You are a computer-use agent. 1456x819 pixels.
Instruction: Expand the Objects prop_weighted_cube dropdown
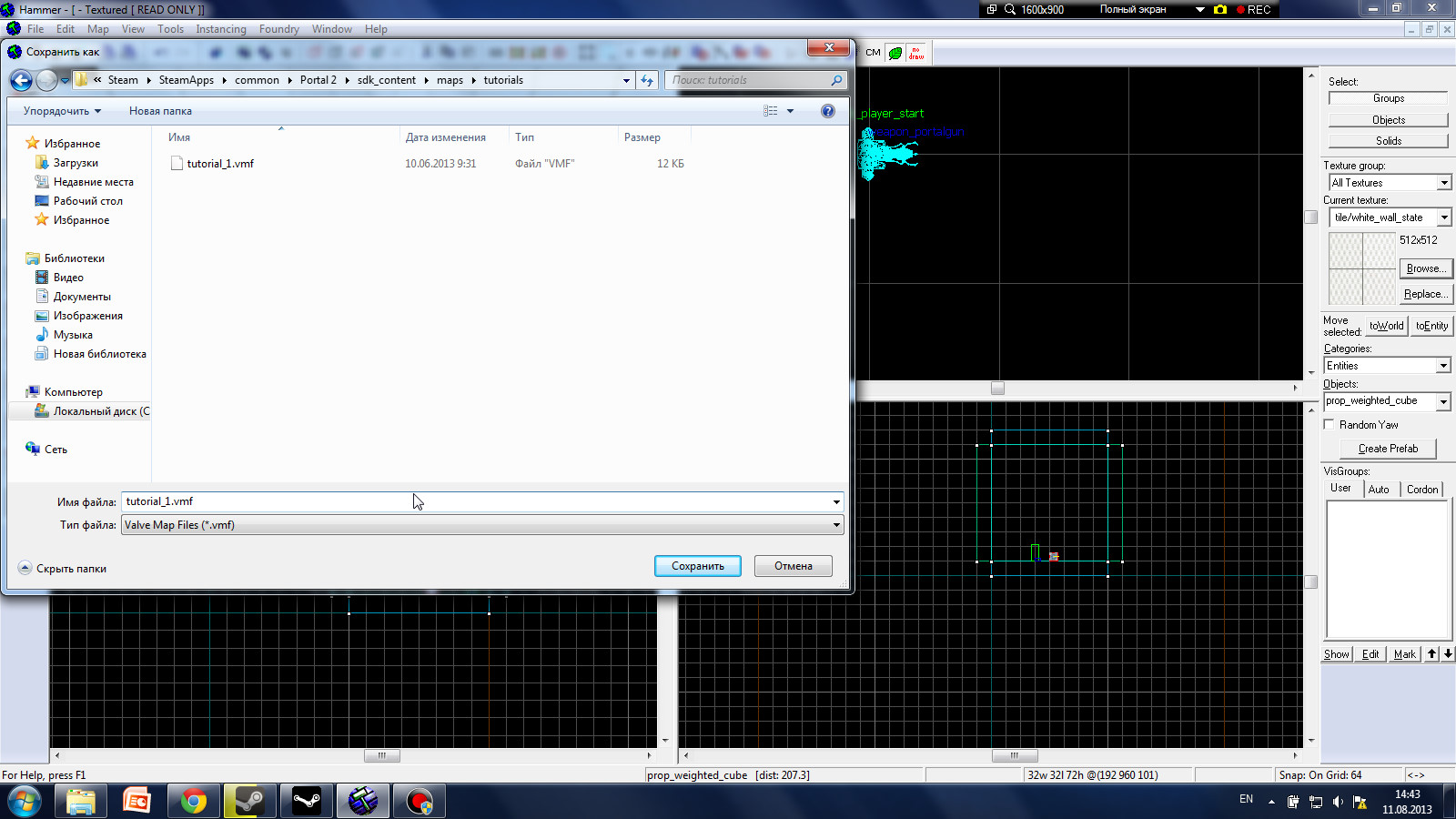(1443, 401)
